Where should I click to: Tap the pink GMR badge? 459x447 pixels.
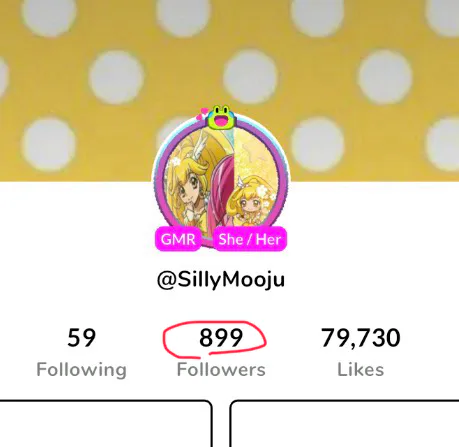pyautogui.click(x=178, y=239)
